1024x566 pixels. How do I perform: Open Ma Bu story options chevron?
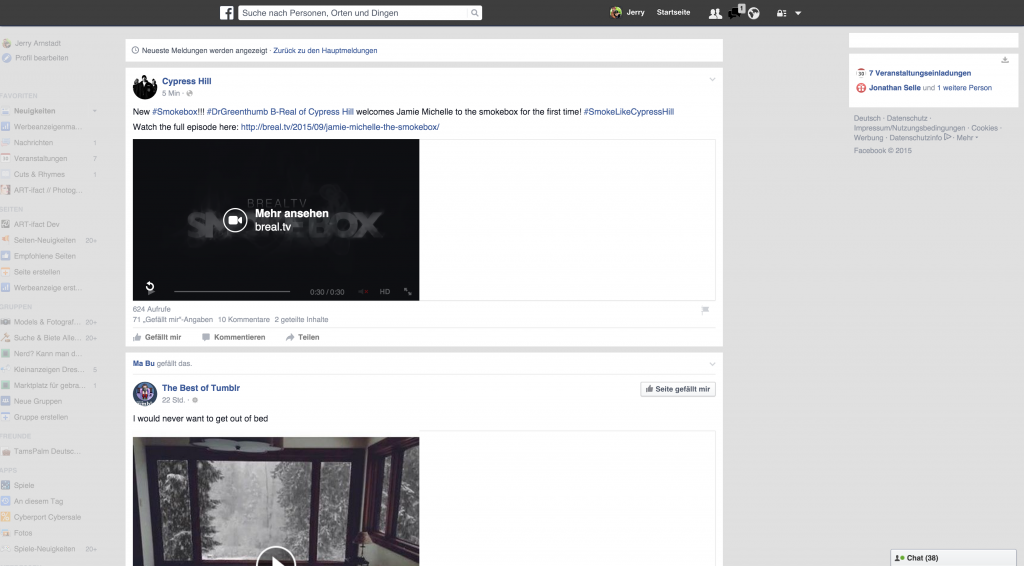pos(712,364)
